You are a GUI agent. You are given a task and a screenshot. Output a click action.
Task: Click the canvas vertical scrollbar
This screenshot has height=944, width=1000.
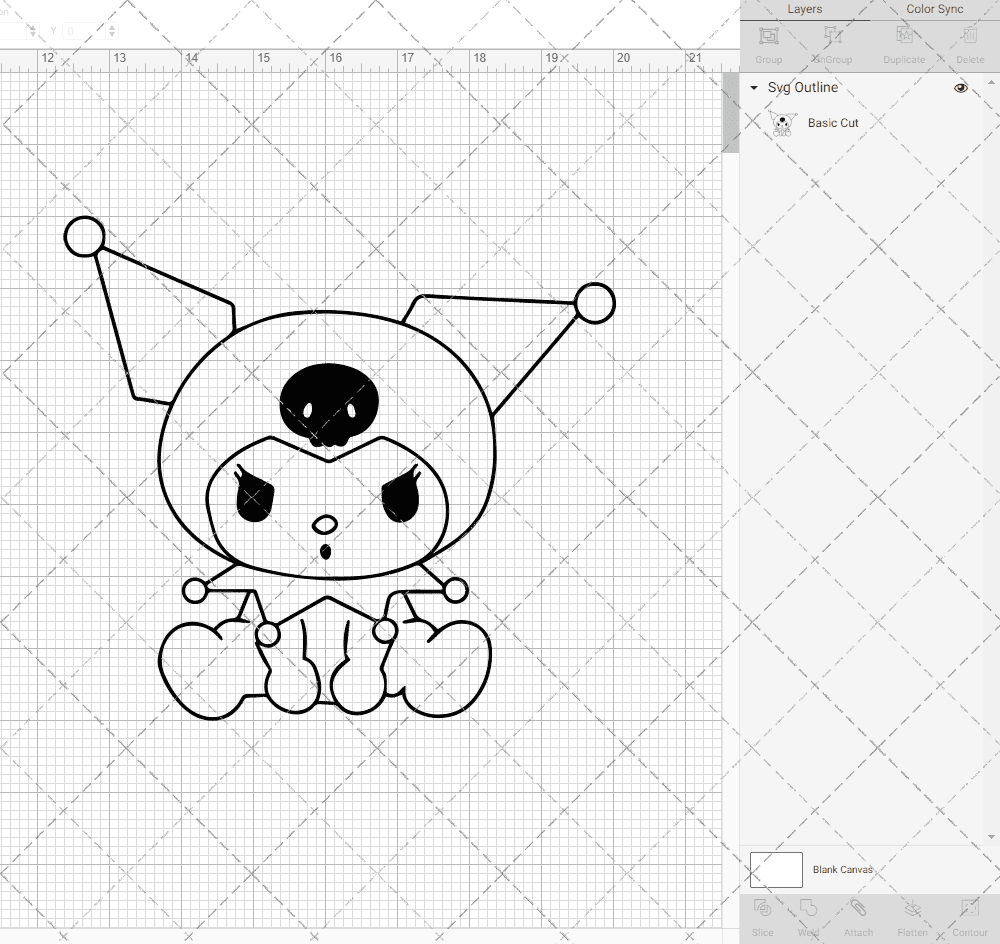tap(729, 110)
